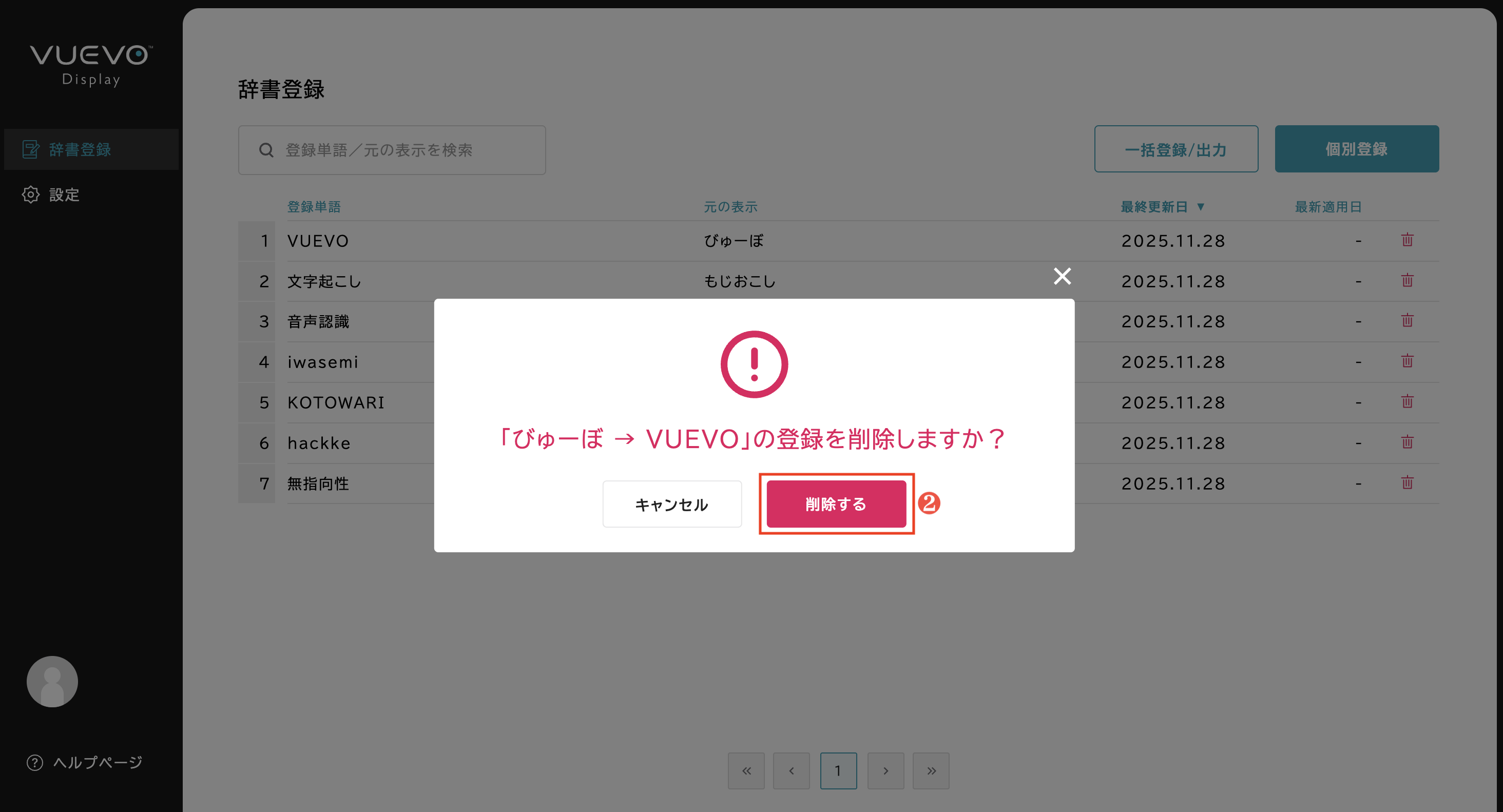Click 個別登録 button
The image size is (1503, 812).
tap(1356, 149)
